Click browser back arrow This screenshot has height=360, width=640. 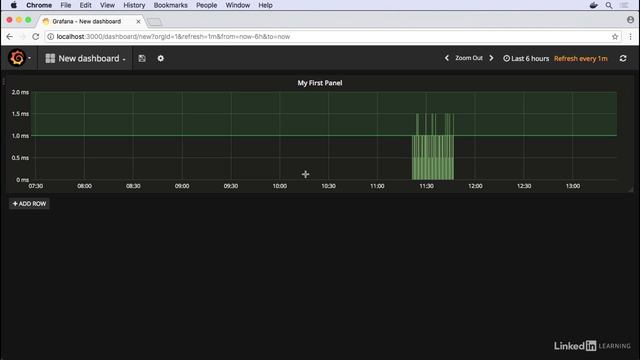tap(9, 37)
